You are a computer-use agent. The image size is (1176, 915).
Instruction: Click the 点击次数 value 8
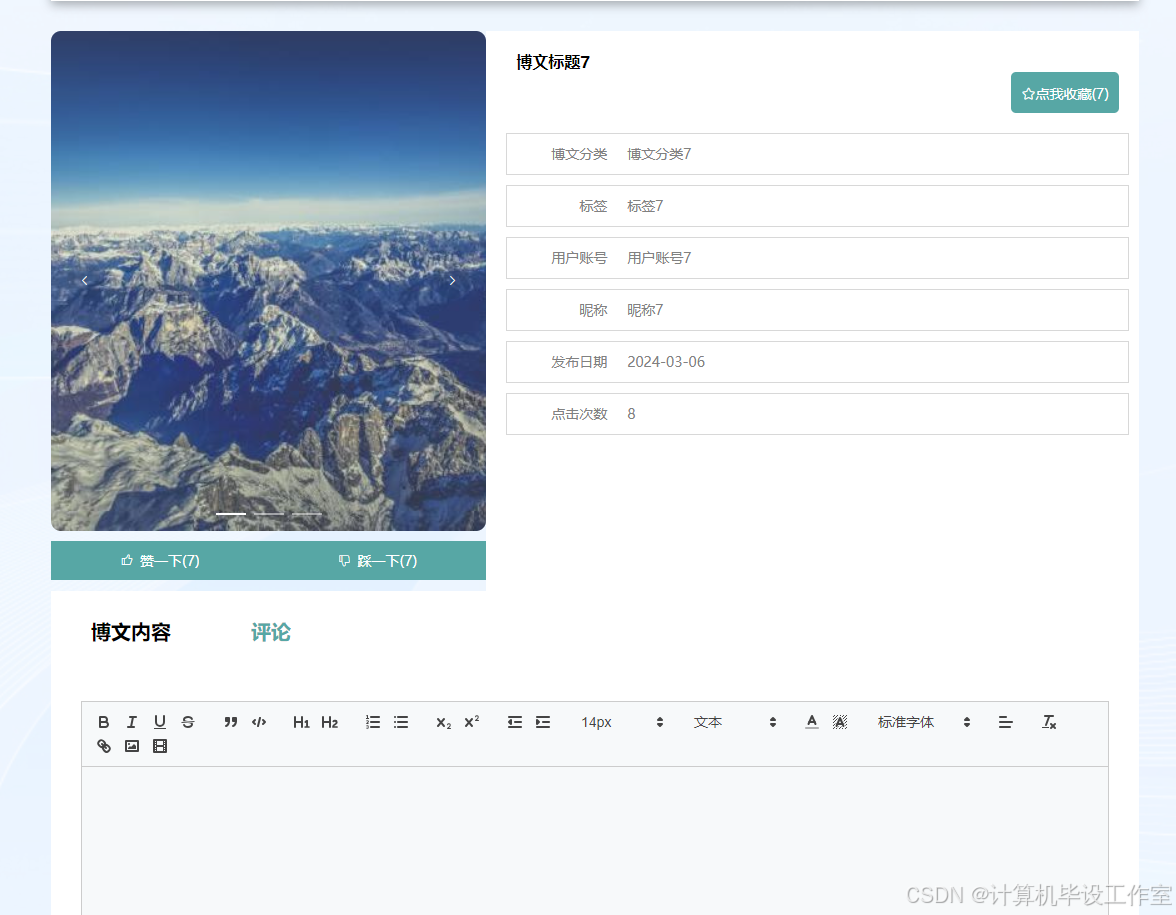(632, 414)
